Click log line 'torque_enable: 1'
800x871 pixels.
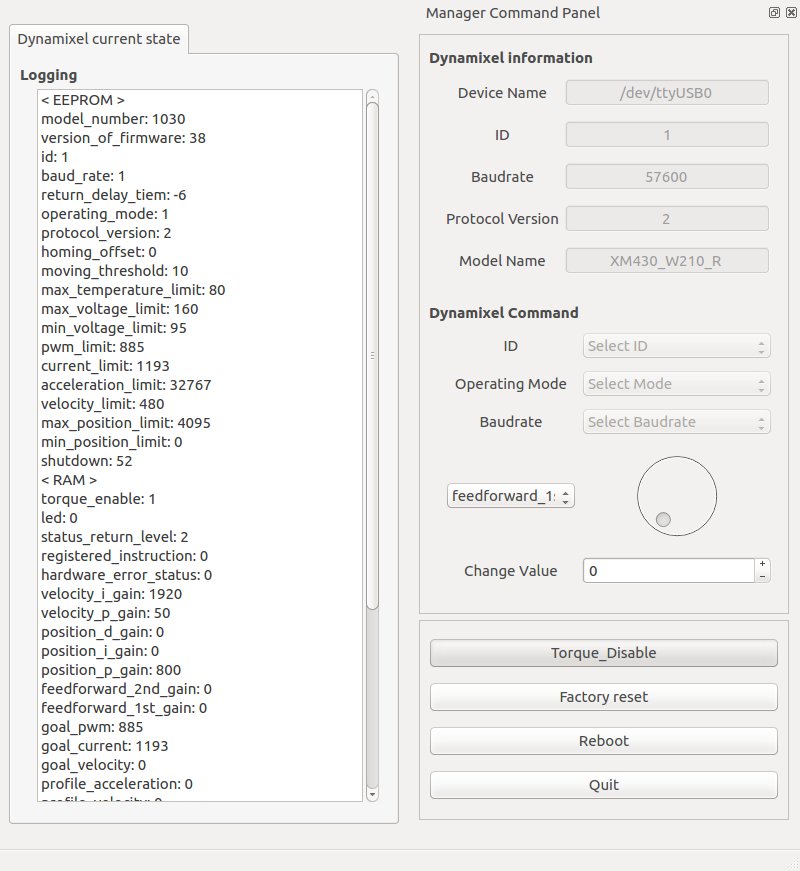click(98, 499)
